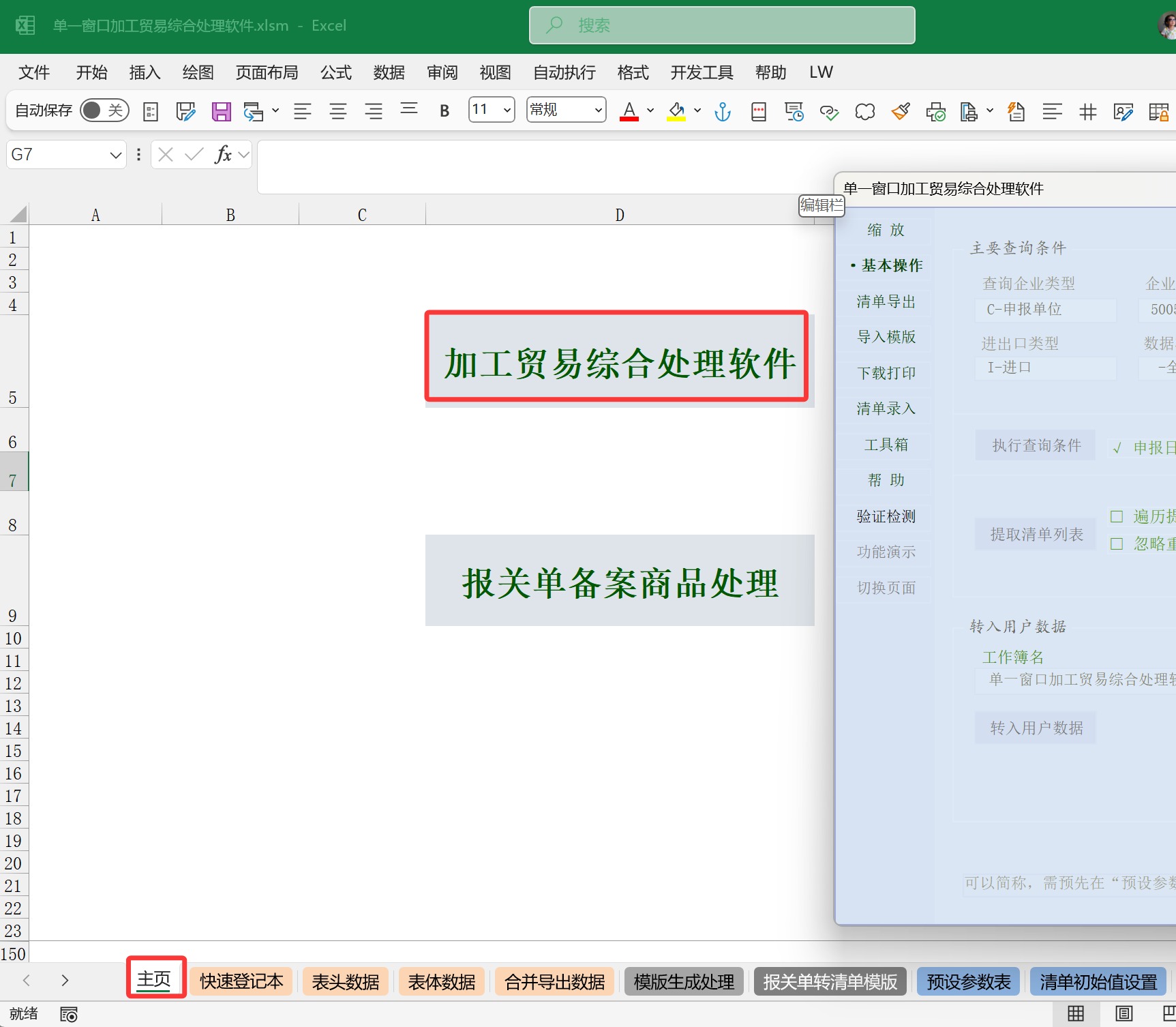Image resolution: width=1176 pixels, height=1027 pixels.
Task: Click the purple Save floppy icon
Action: 221,111
